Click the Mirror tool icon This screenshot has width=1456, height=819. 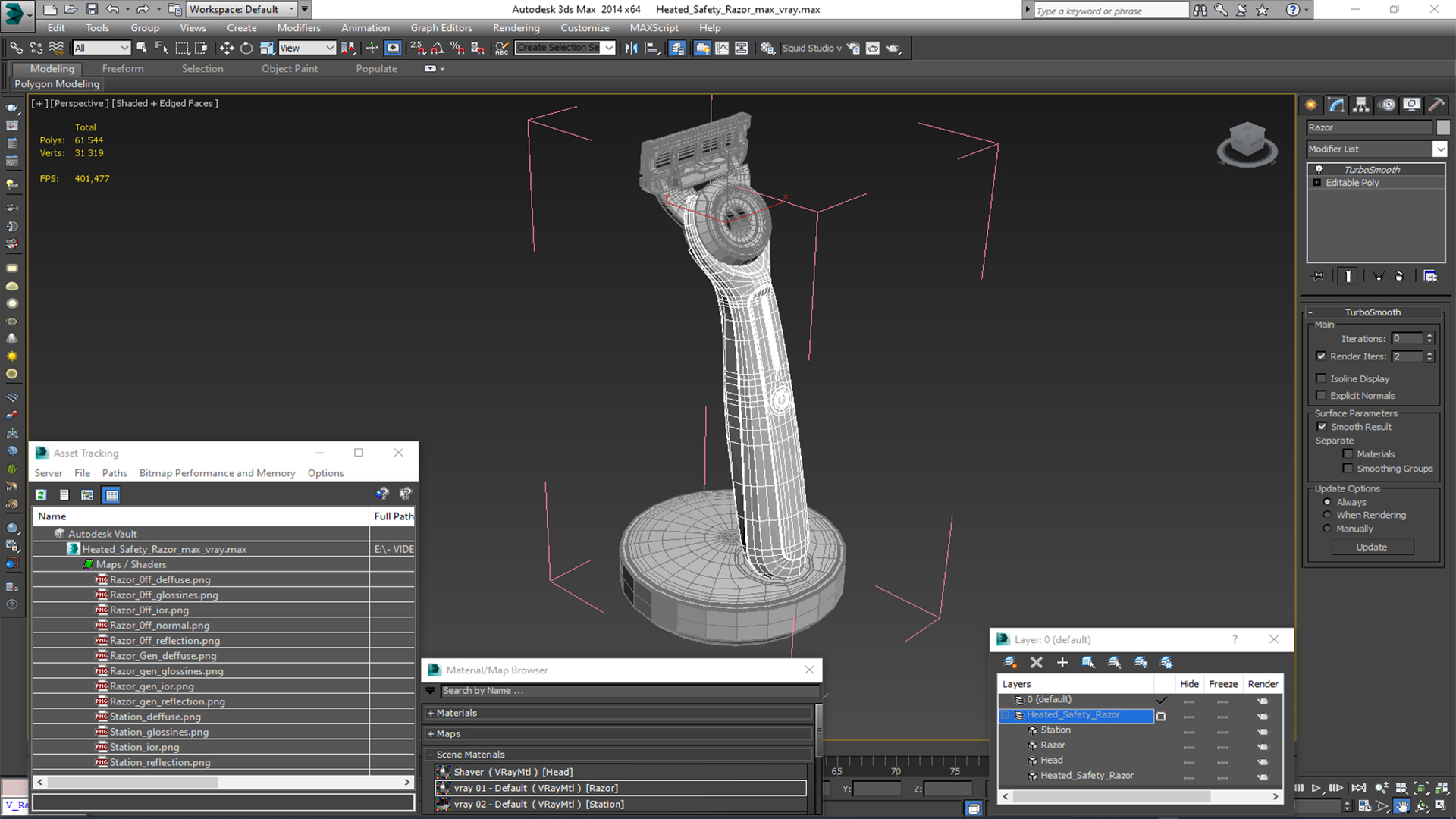pyautogui.click(x=631, y=48)
